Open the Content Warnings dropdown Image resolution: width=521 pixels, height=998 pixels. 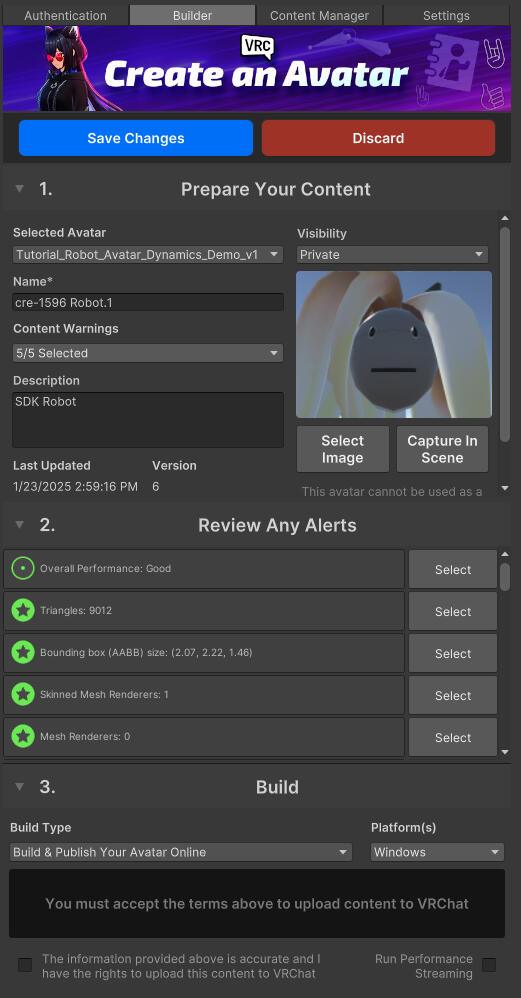click(x=148, y=353)
